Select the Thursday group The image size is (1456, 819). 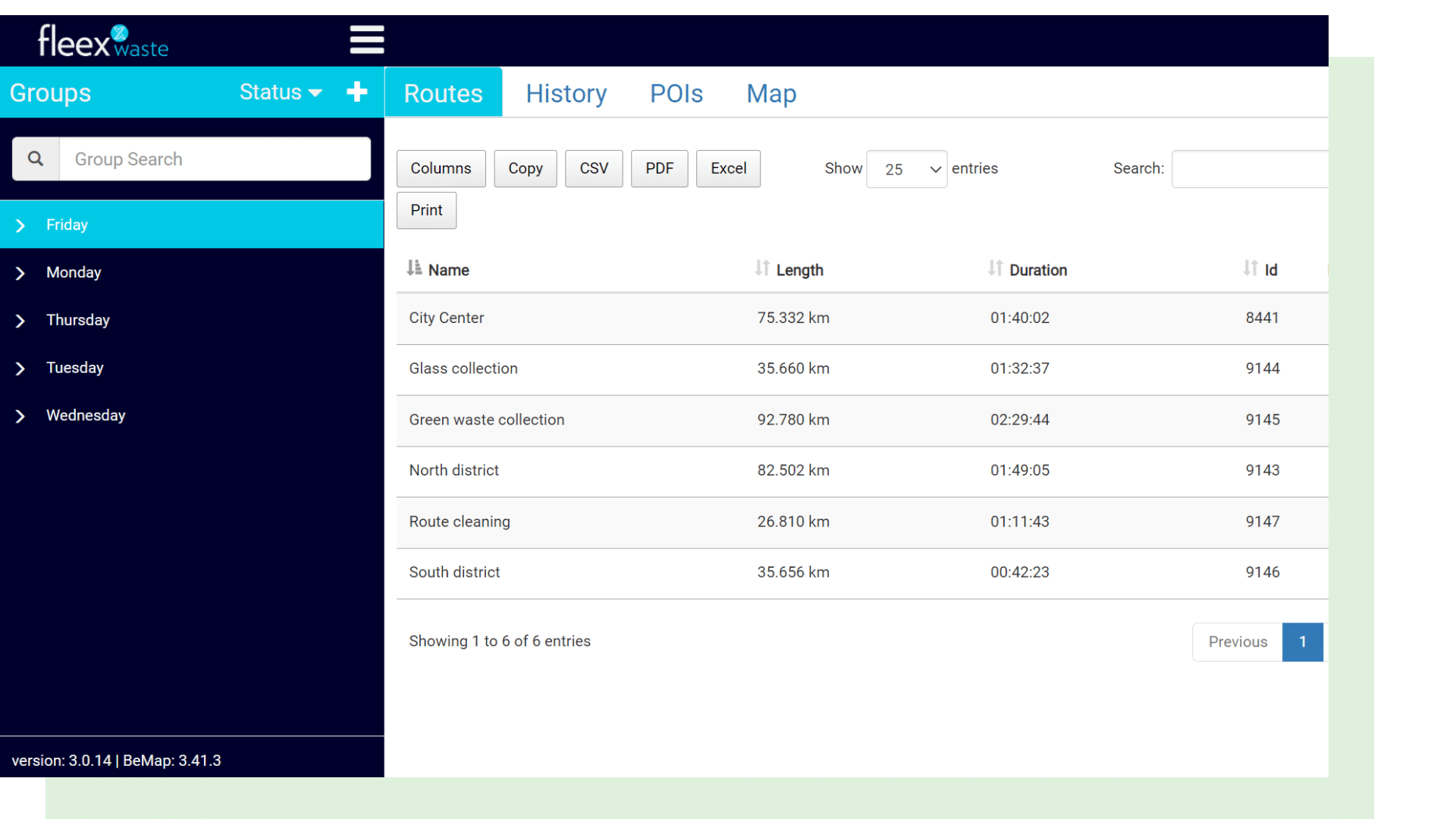click(77, 319)
